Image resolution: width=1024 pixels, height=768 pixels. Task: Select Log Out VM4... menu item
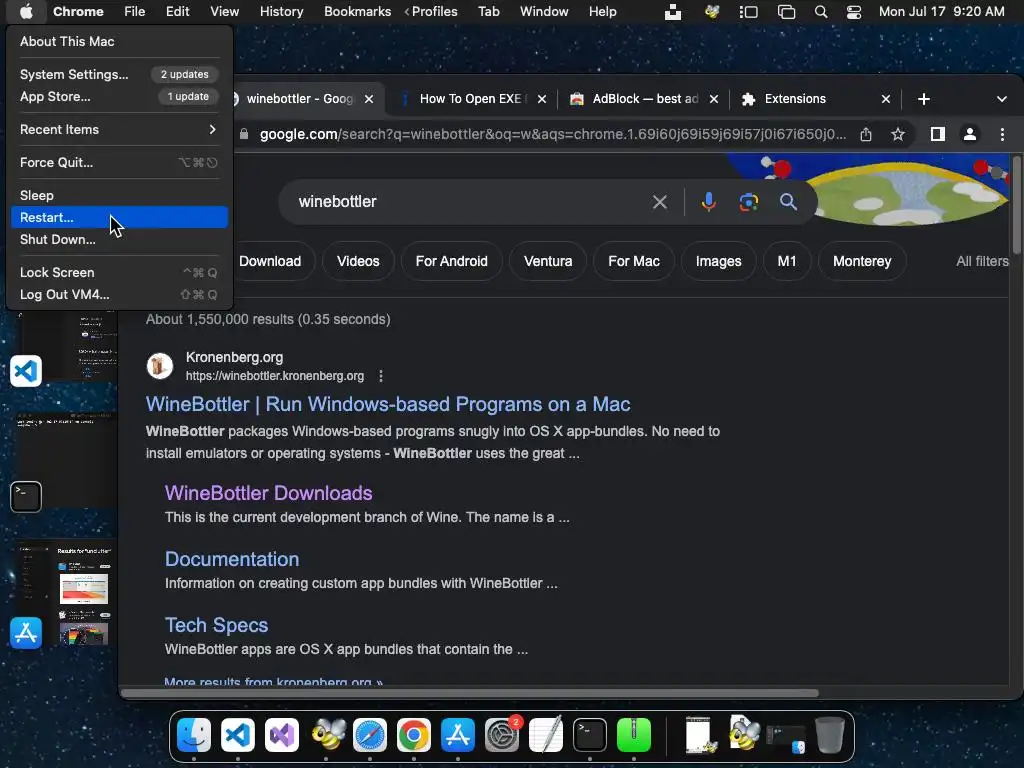pyautogui.click(x=119, y=295)
